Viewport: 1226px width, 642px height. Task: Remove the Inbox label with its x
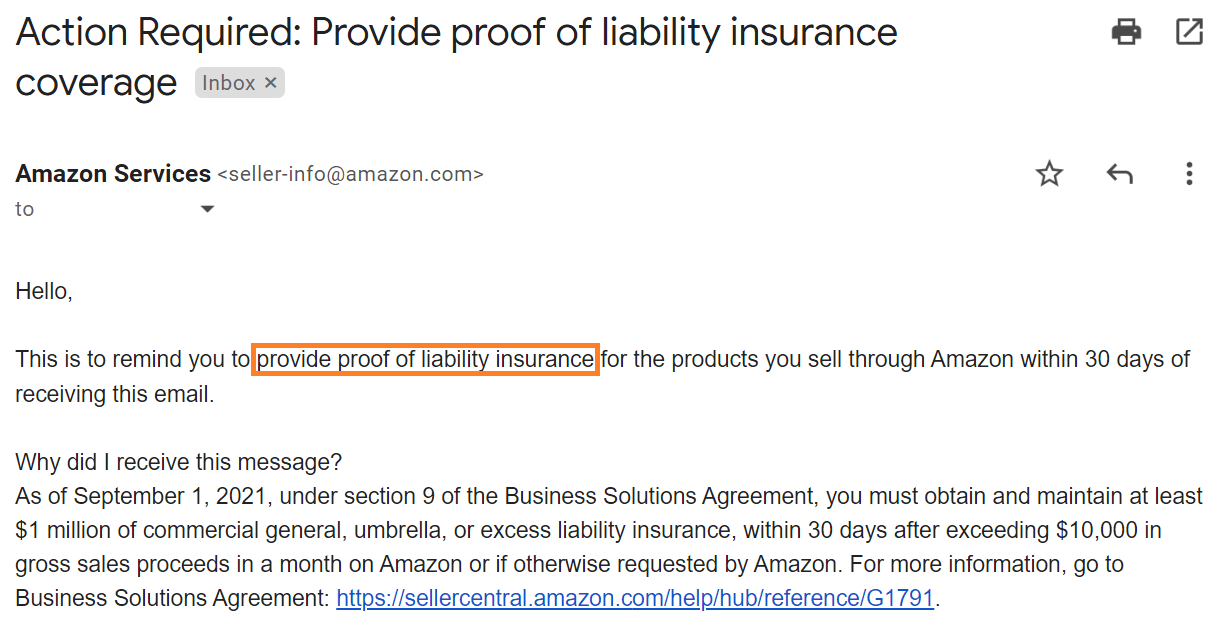[x=270, y=82]
